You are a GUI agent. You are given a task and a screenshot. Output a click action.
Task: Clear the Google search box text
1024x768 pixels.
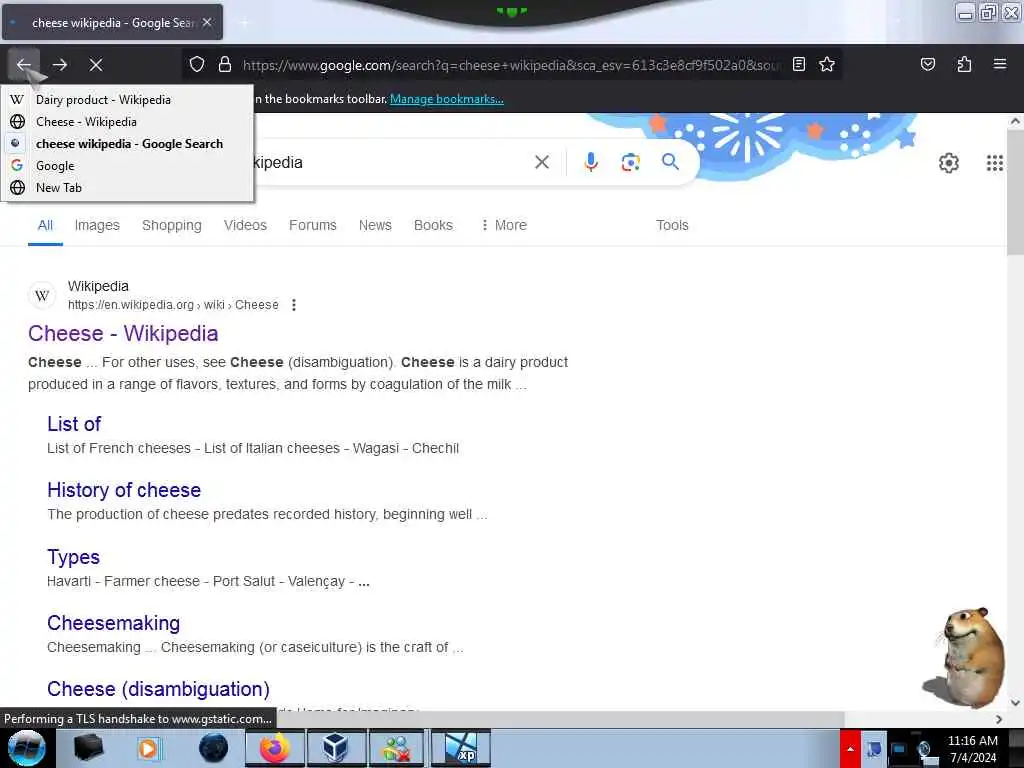point(541,162)
